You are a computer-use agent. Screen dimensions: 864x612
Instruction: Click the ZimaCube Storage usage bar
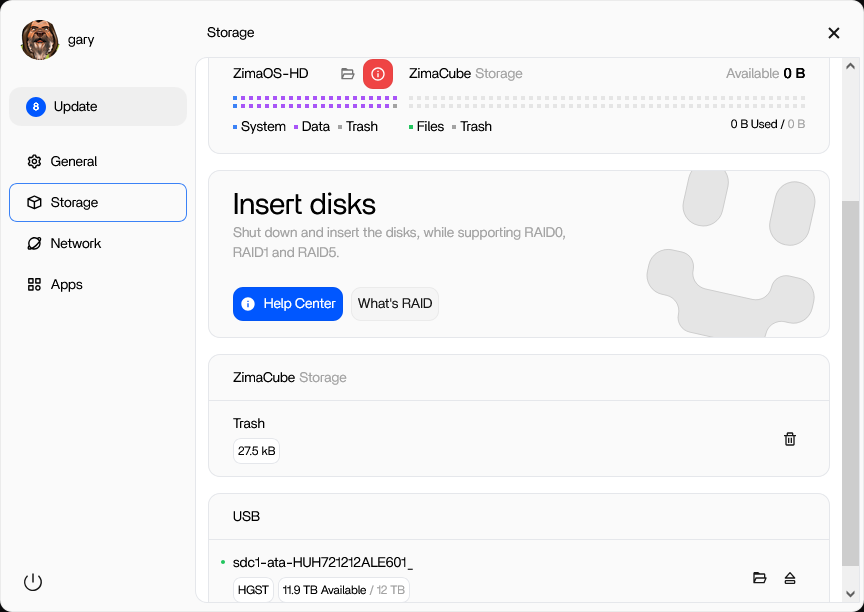click(607, 102)
